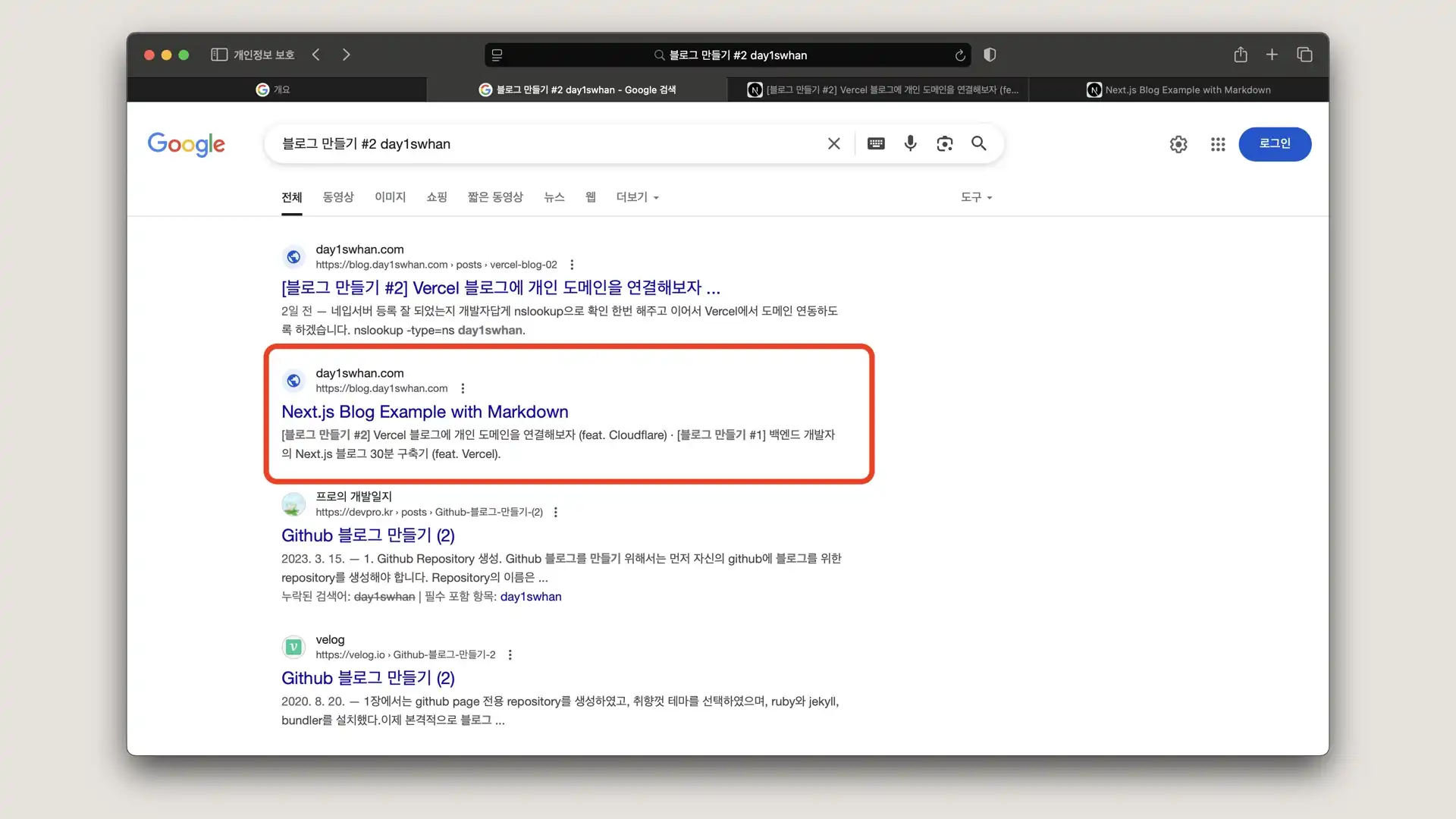The height and width of the screenshot is (819, 1456).
Task: Open more options for vercel-blog-02 result
Action: pos(572,265)
